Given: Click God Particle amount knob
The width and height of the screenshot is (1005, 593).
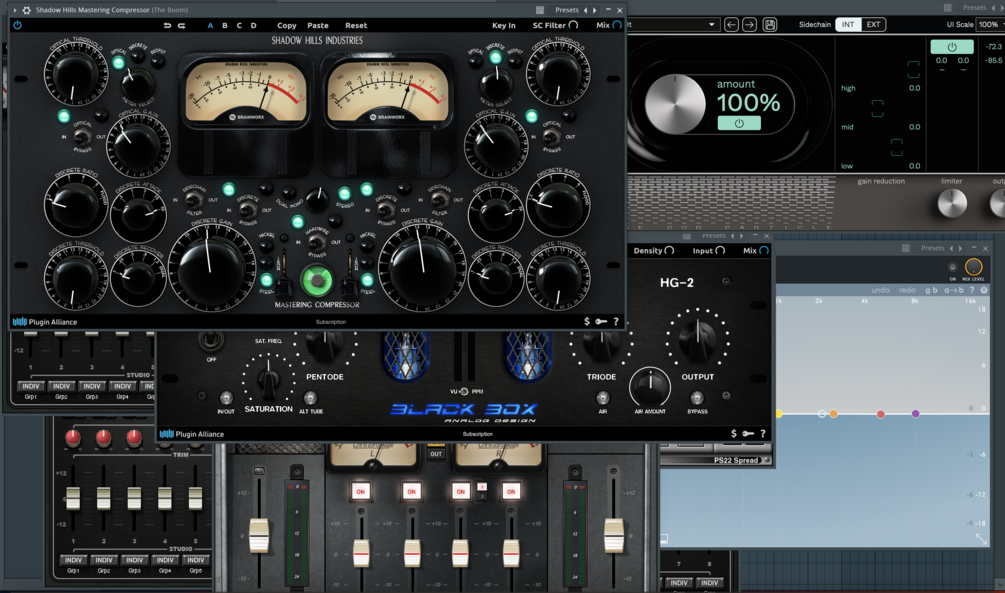Looking at the screenshot, I should (675, 104).
